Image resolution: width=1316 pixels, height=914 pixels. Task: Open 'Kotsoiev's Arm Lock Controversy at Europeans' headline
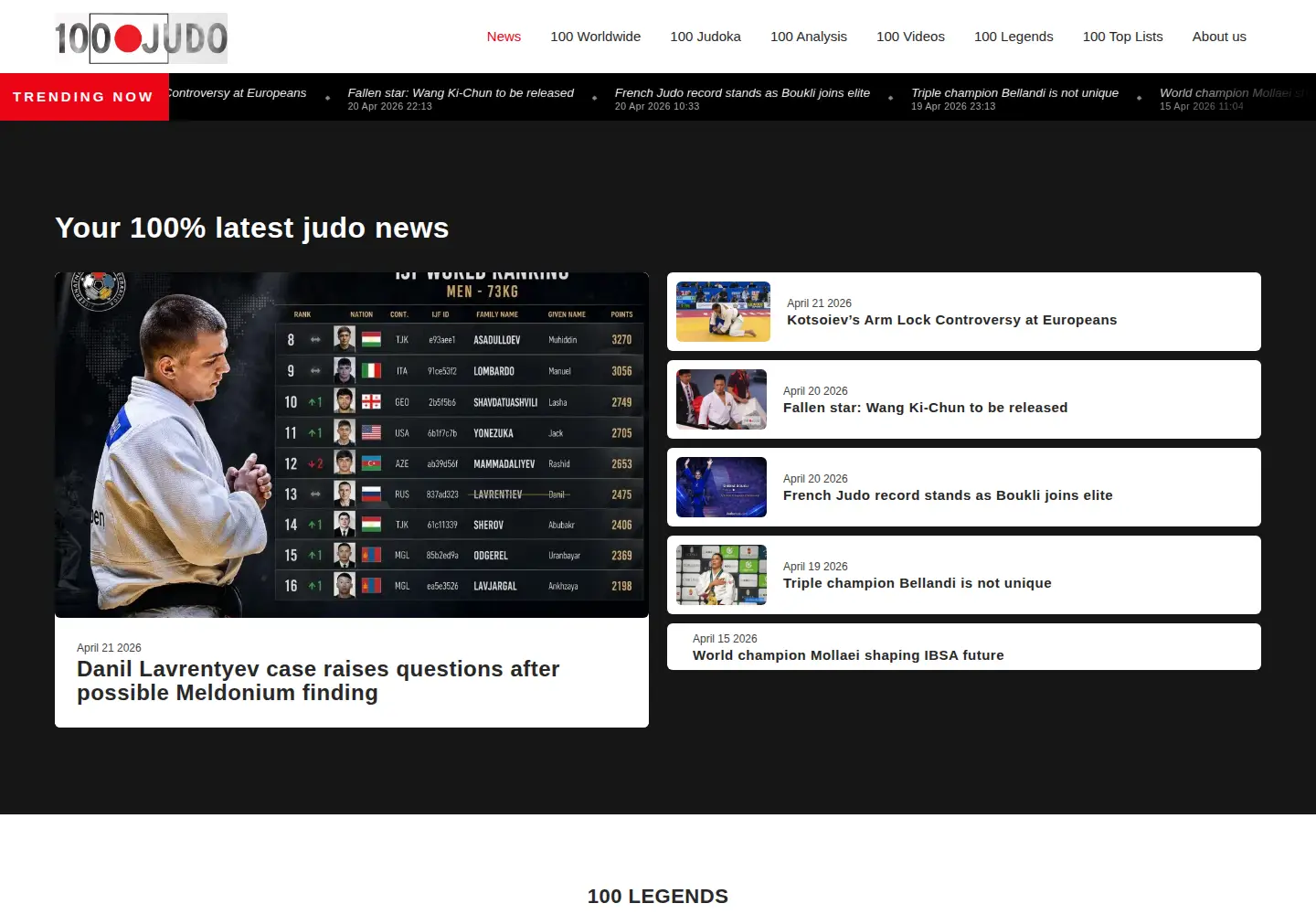coord(951,320)
